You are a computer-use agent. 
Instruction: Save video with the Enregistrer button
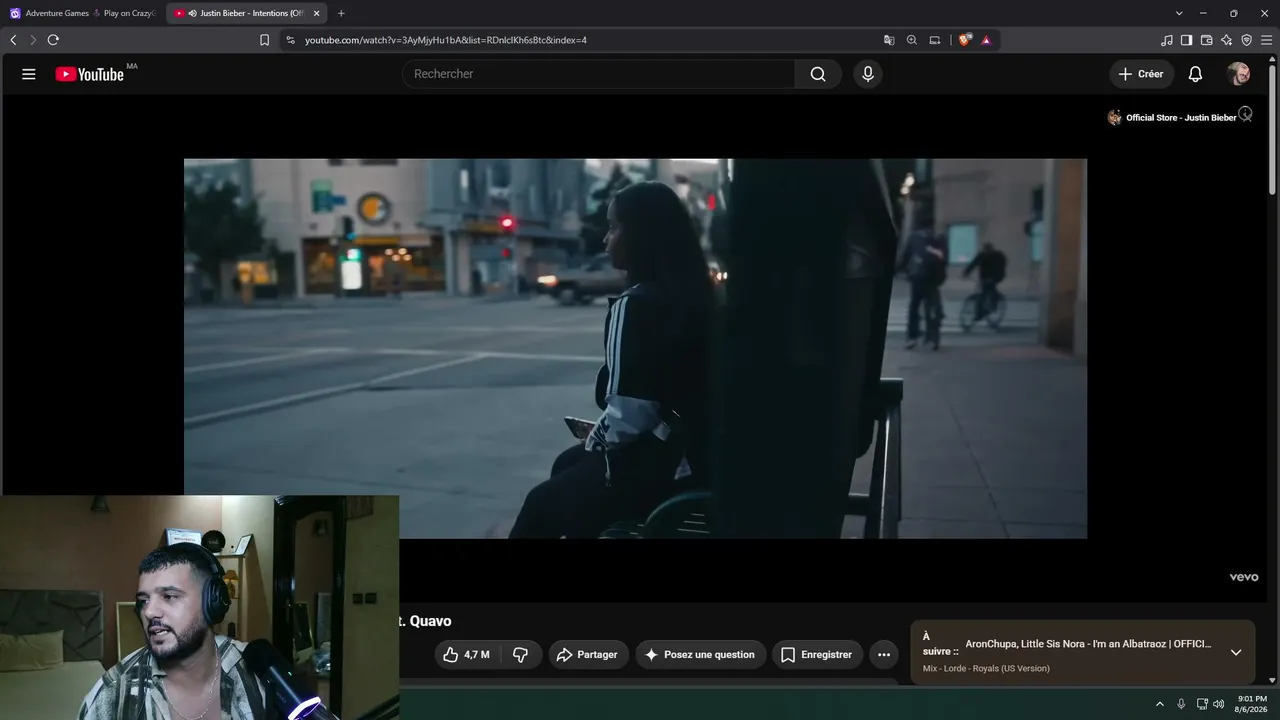point(817,655)
